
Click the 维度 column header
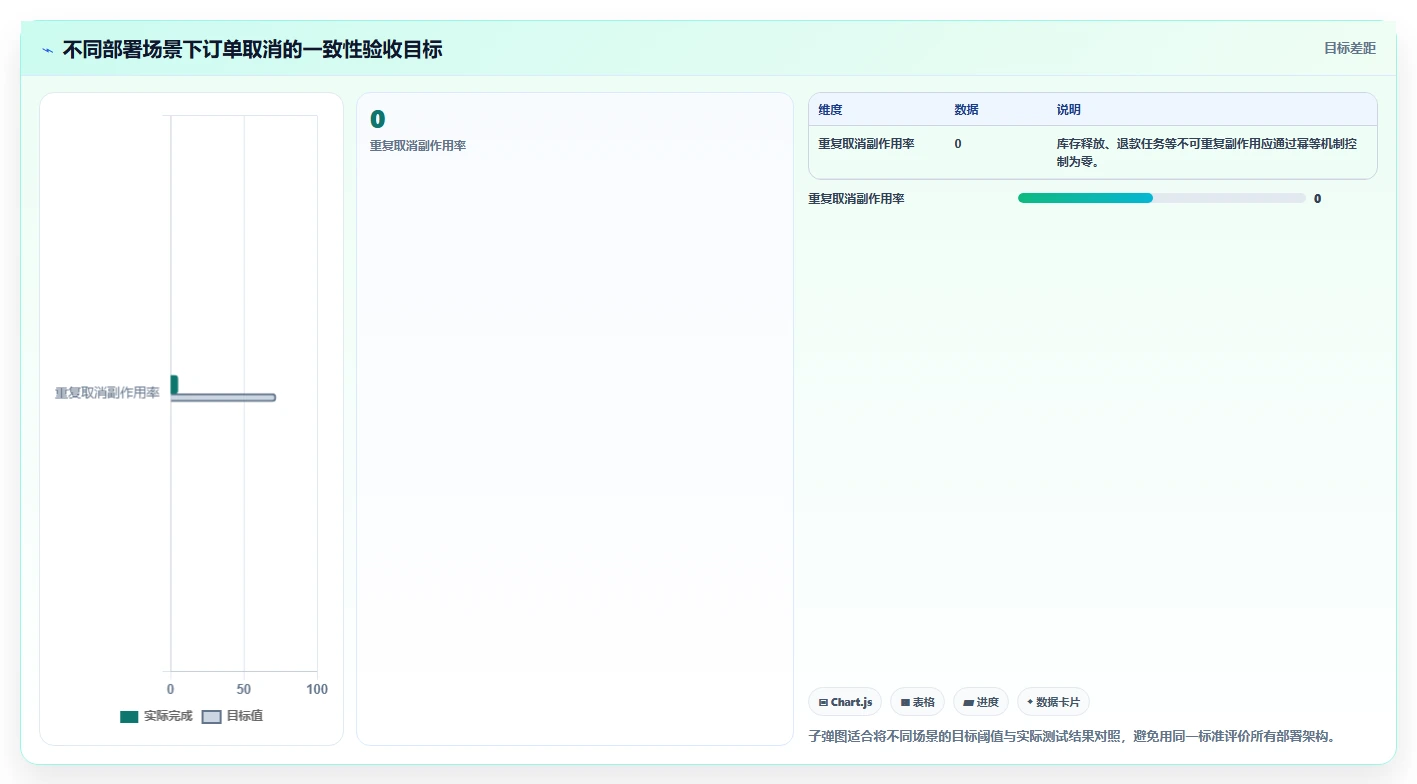[x=830, y=110]
